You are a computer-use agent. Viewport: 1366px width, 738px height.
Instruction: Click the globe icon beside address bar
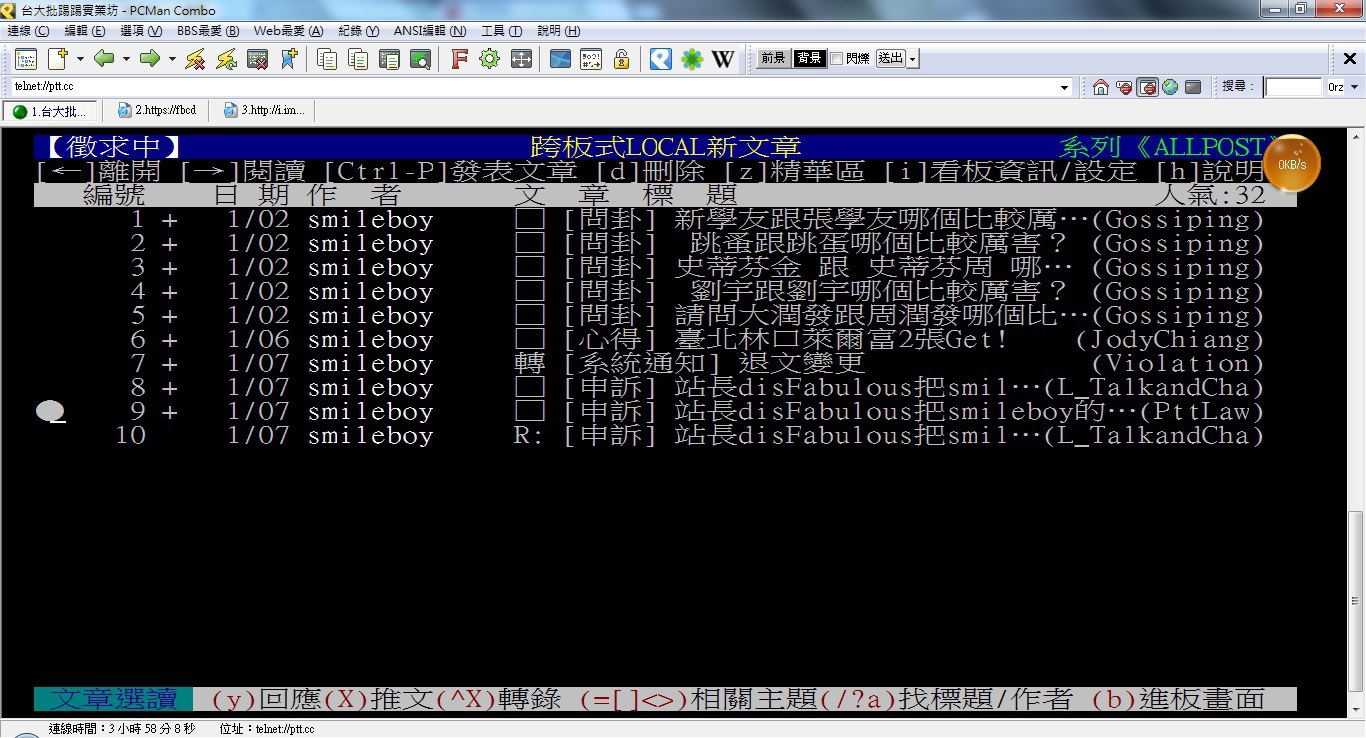click(1170, 87)
